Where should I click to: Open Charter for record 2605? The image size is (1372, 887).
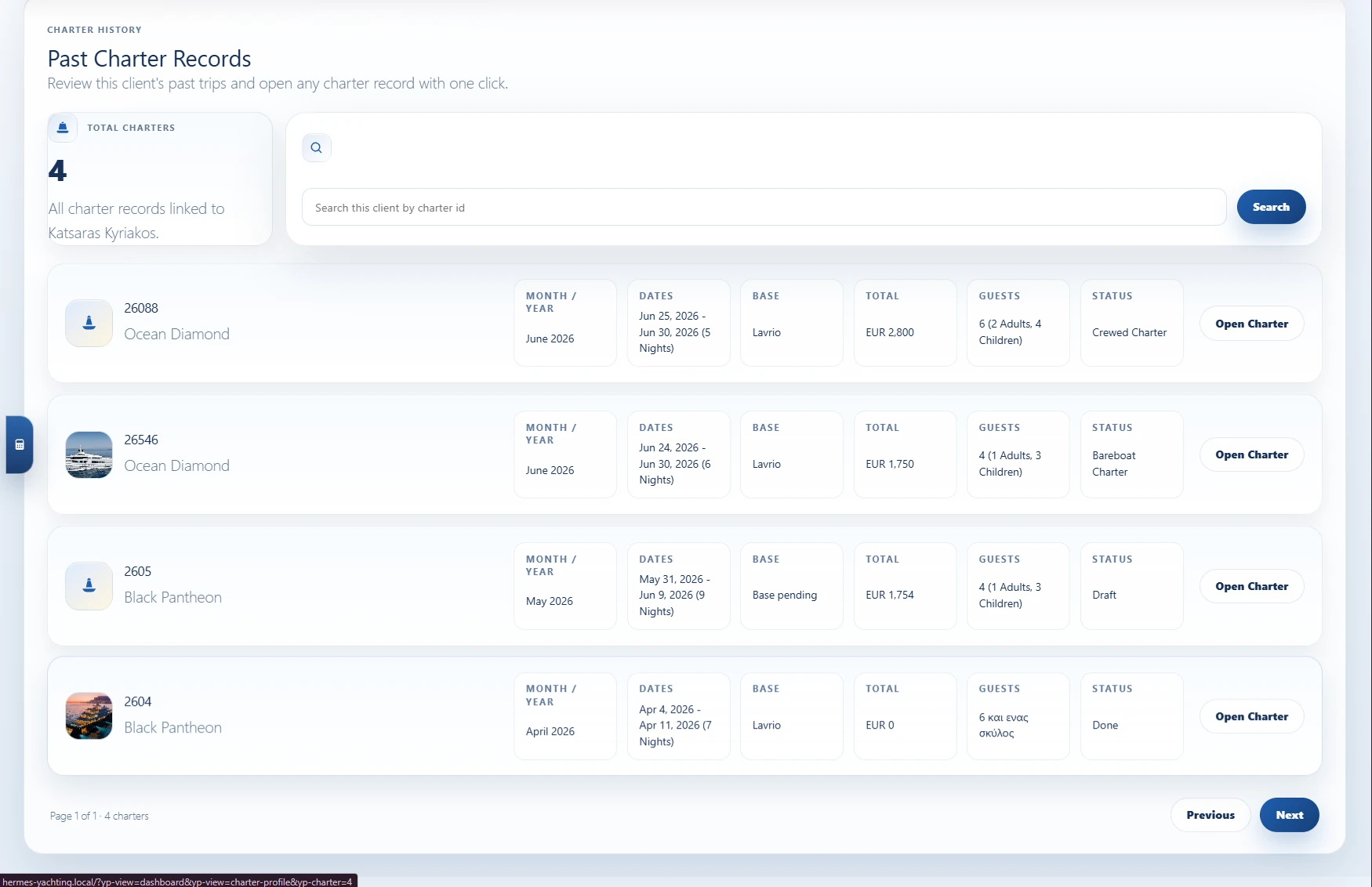tap(1251, 586)
